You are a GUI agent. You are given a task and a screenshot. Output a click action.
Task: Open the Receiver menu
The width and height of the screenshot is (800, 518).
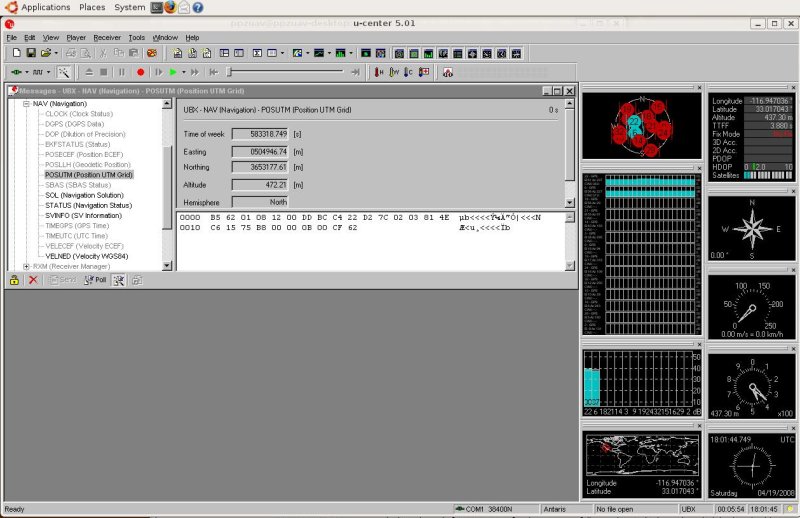coord(107,38)
